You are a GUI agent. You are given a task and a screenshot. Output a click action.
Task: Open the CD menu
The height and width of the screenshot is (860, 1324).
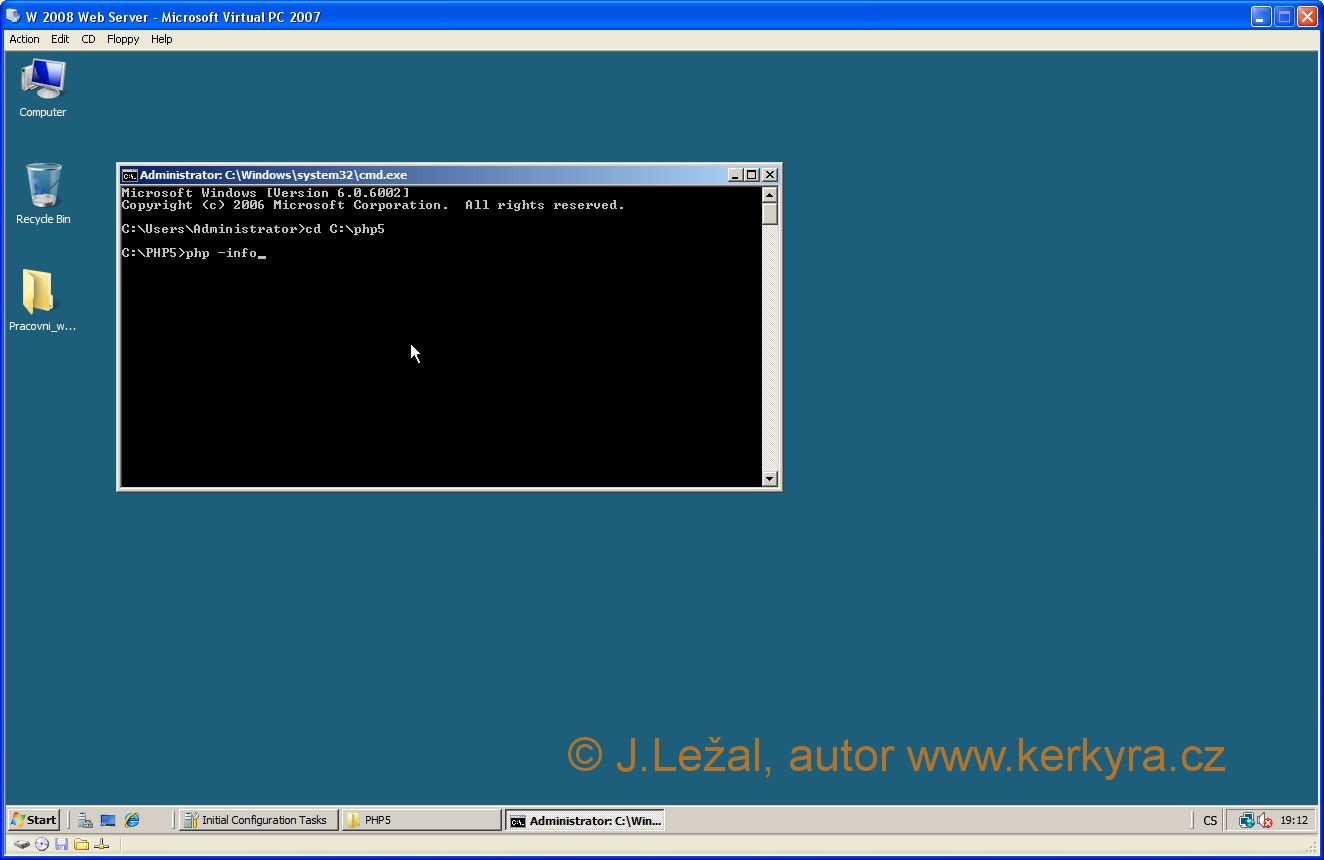88,39
